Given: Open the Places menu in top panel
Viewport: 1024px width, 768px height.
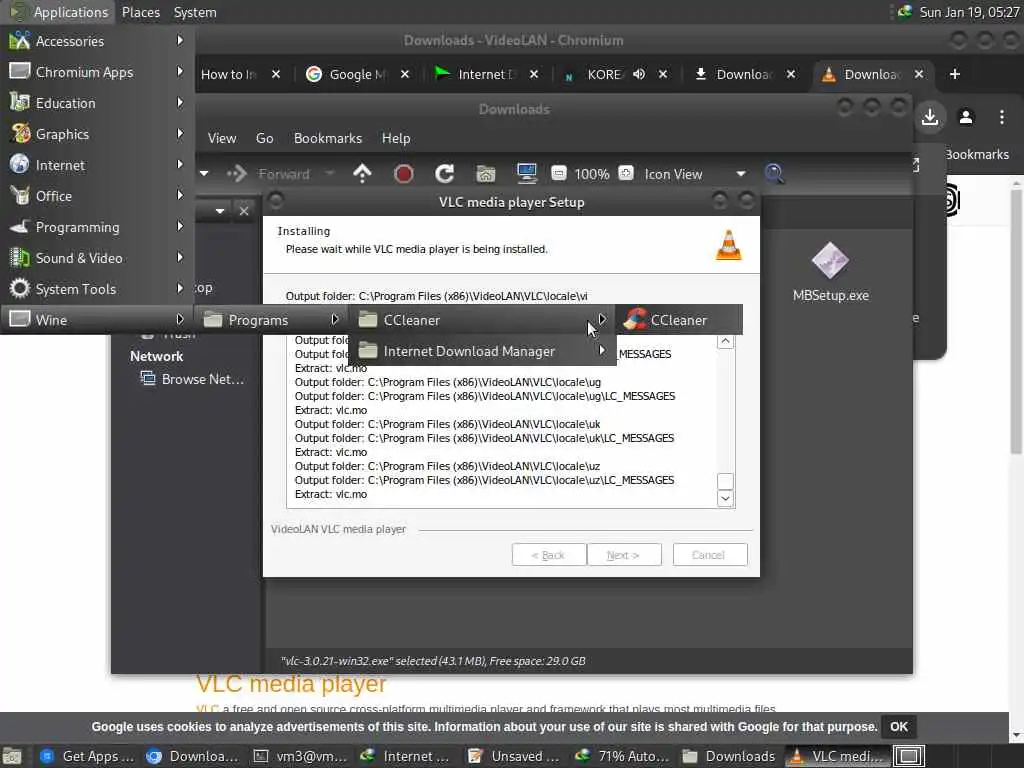Looking at the screenshot, I should (140, 12).
